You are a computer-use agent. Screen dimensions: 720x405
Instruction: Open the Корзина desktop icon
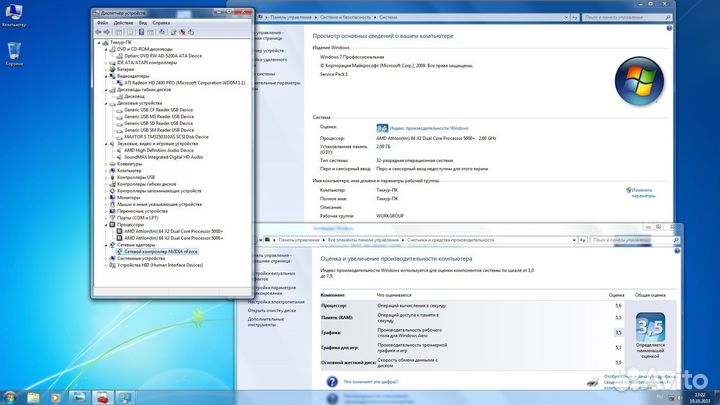(x=14, y=54)
